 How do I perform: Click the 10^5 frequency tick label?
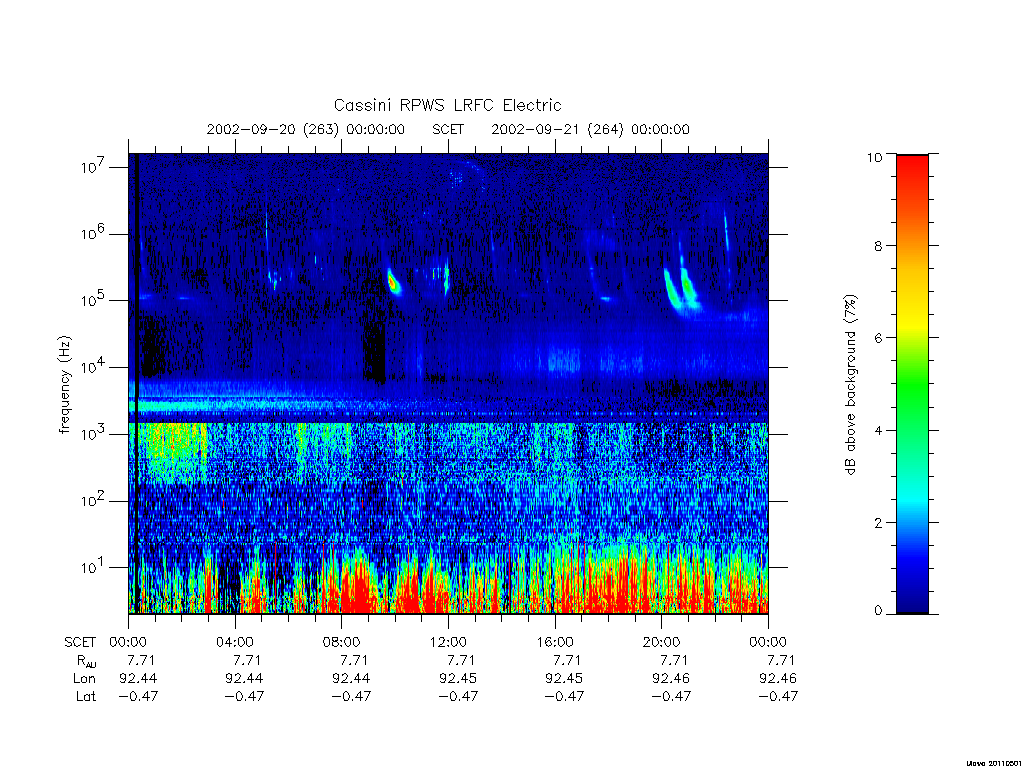(x=95, y=300)
